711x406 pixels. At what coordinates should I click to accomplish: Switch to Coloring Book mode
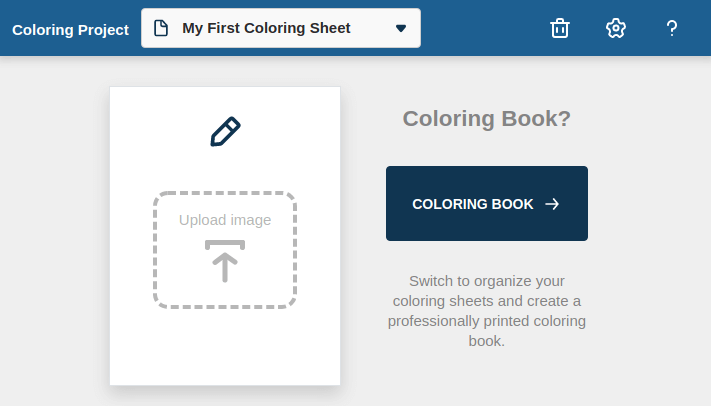(x=487, y=203)
